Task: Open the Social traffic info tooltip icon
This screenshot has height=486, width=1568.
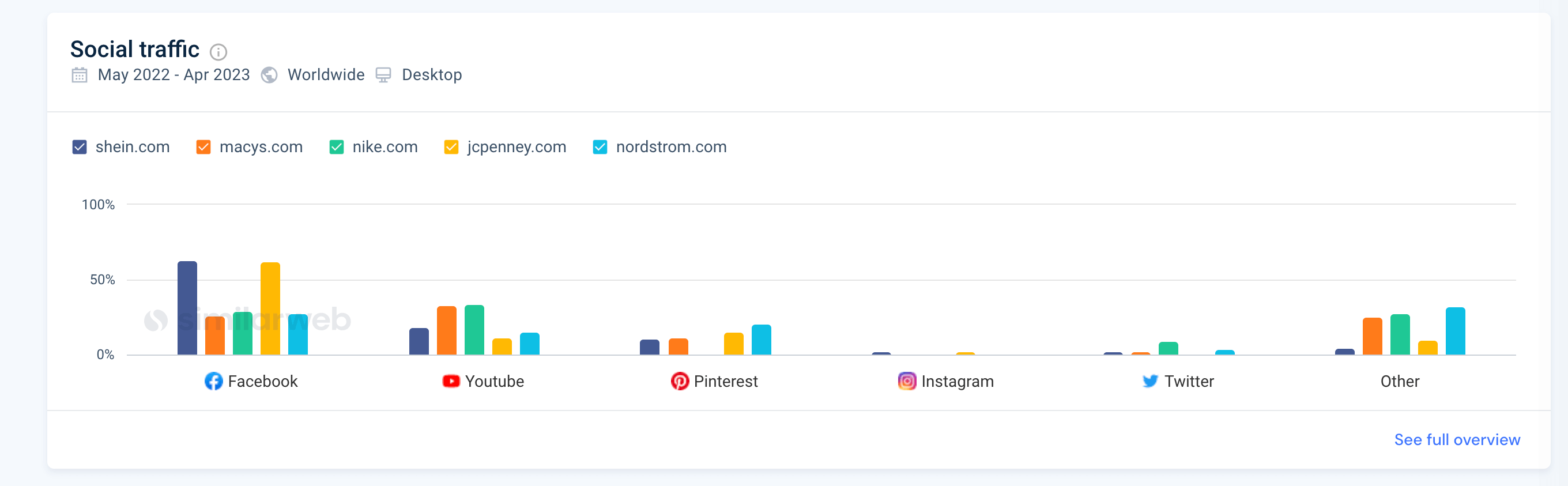Action: tap(218, 52)
